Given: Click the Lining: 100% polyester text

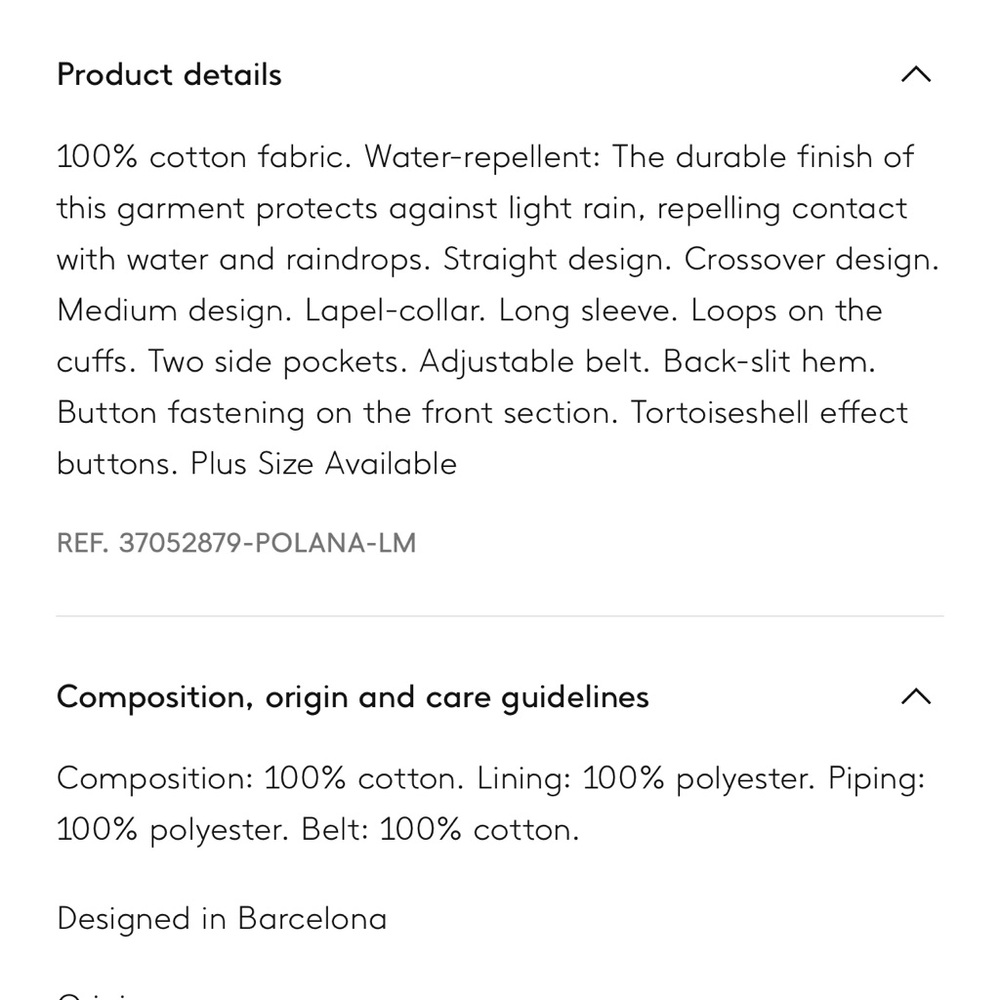Looking at the screenshot, I should pyautogui.click(x=645, y=779).
